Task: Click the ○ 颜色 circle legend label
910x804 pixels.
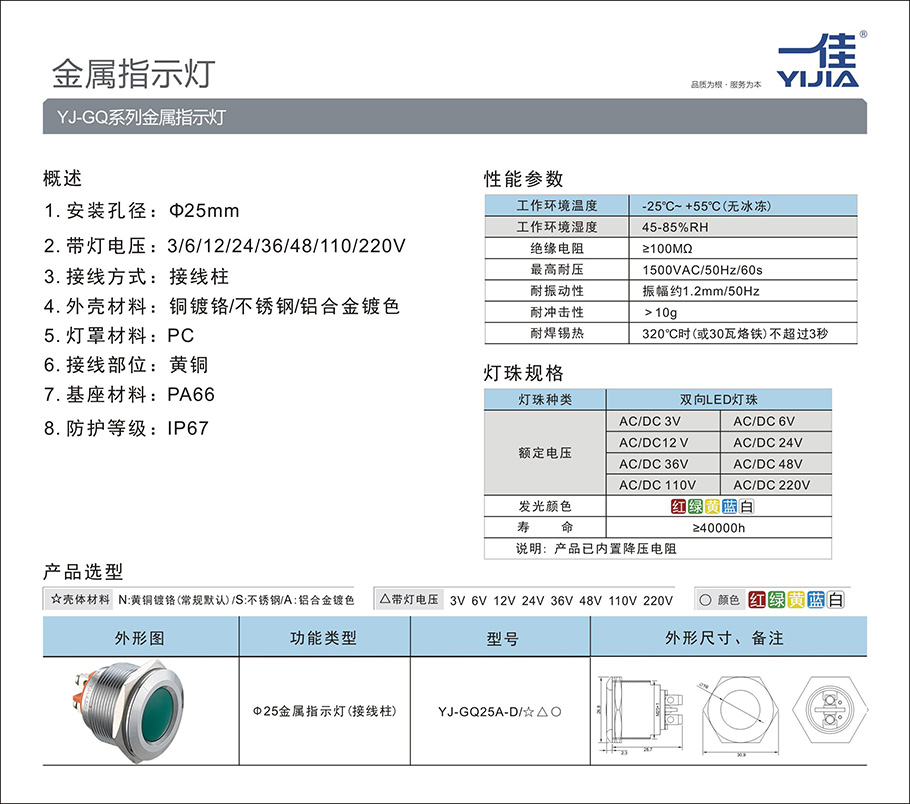Action: [x=720, y=600]
